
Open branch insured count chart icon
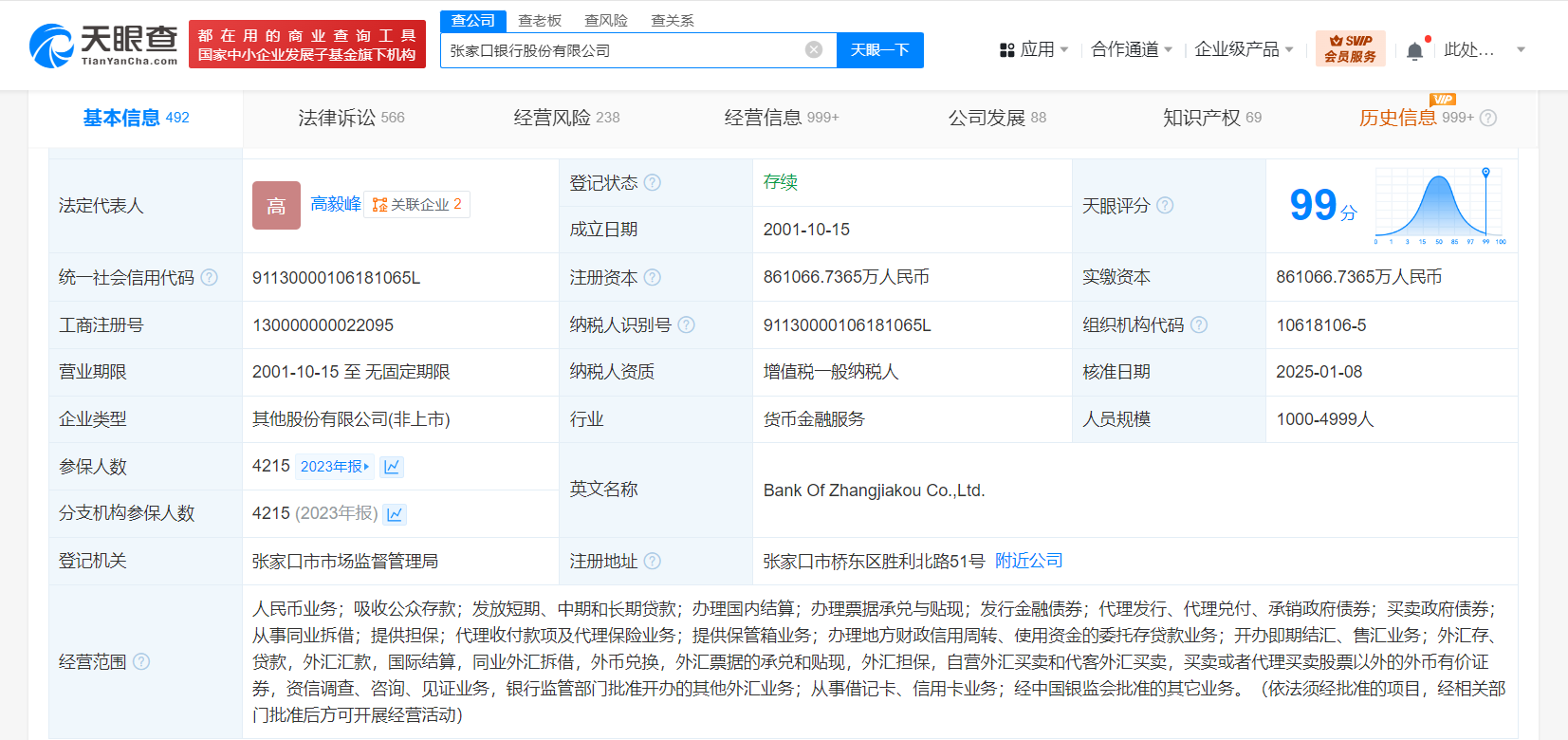395,514
